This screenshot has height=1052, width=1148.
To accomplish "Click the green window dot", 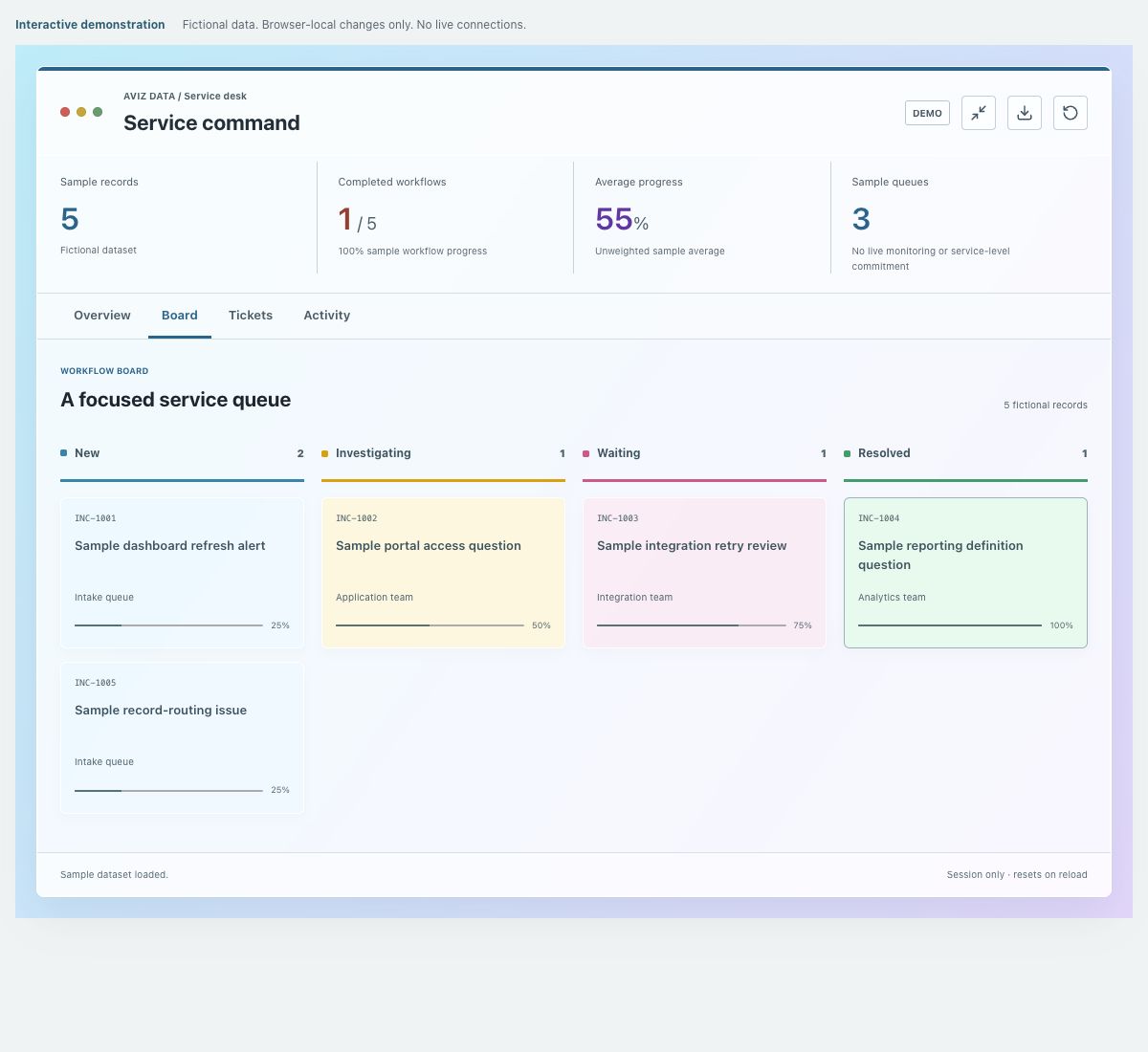I will click(98, 112).
